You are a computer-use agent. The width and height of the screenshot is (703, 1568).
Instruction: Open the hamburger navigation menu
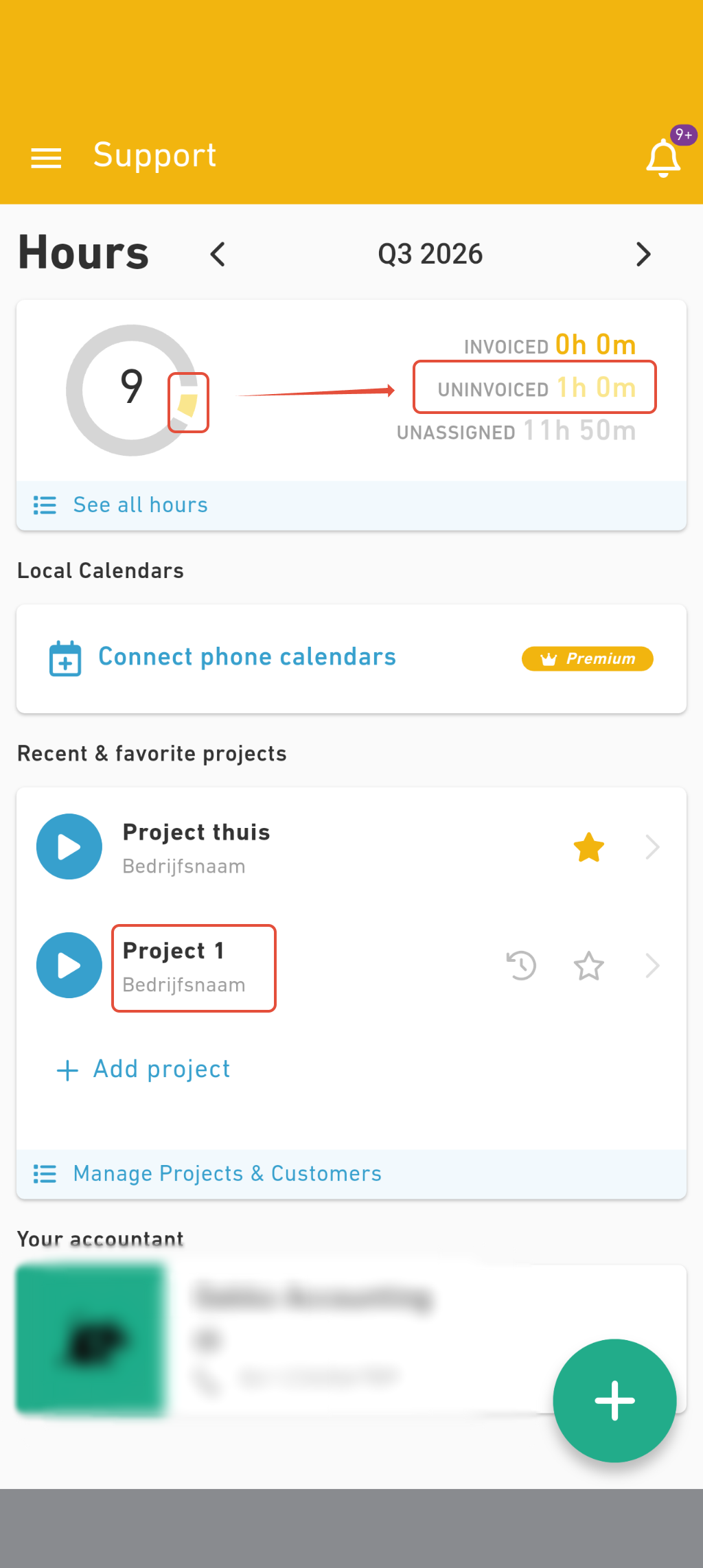46,158
